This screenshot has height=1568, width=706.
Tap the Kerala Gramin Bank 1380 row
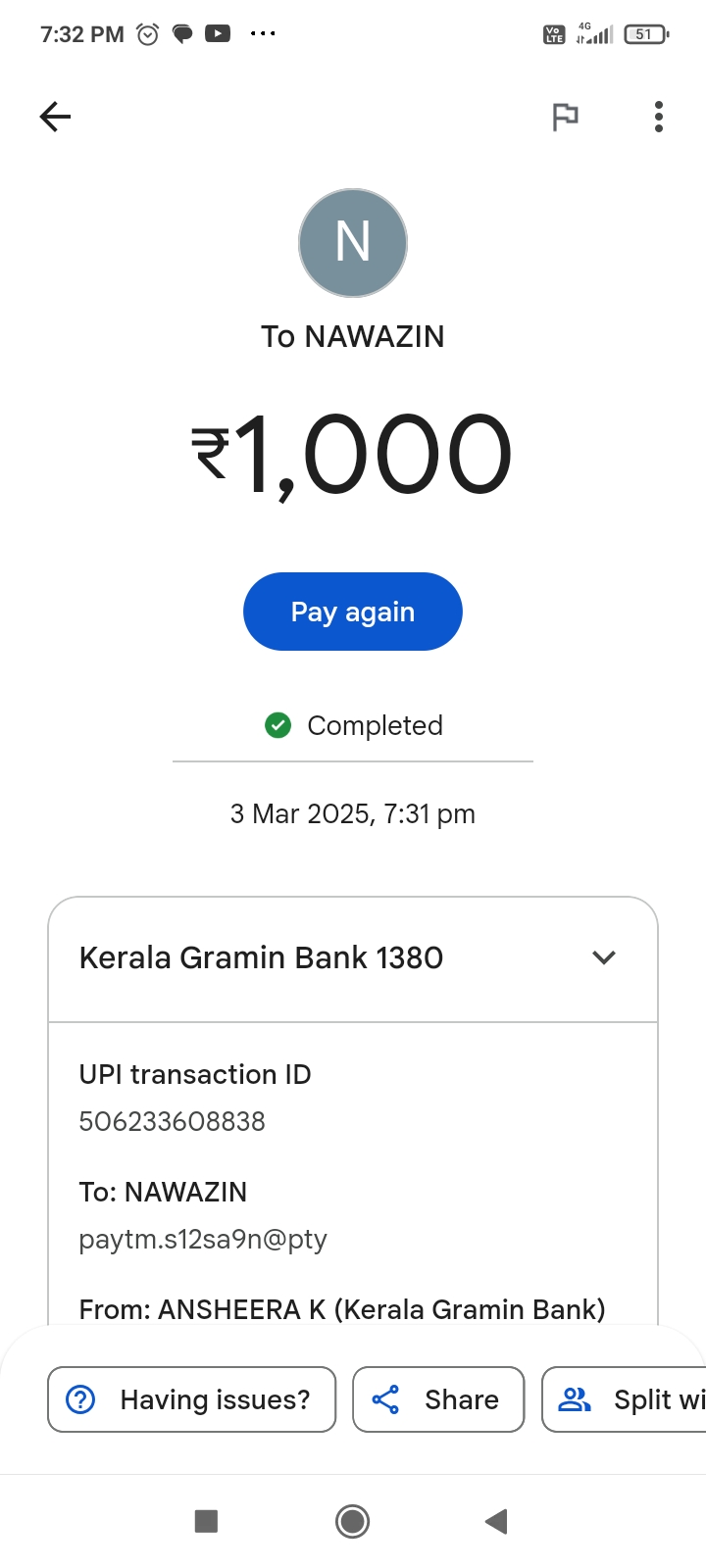[x=261, y=957]
